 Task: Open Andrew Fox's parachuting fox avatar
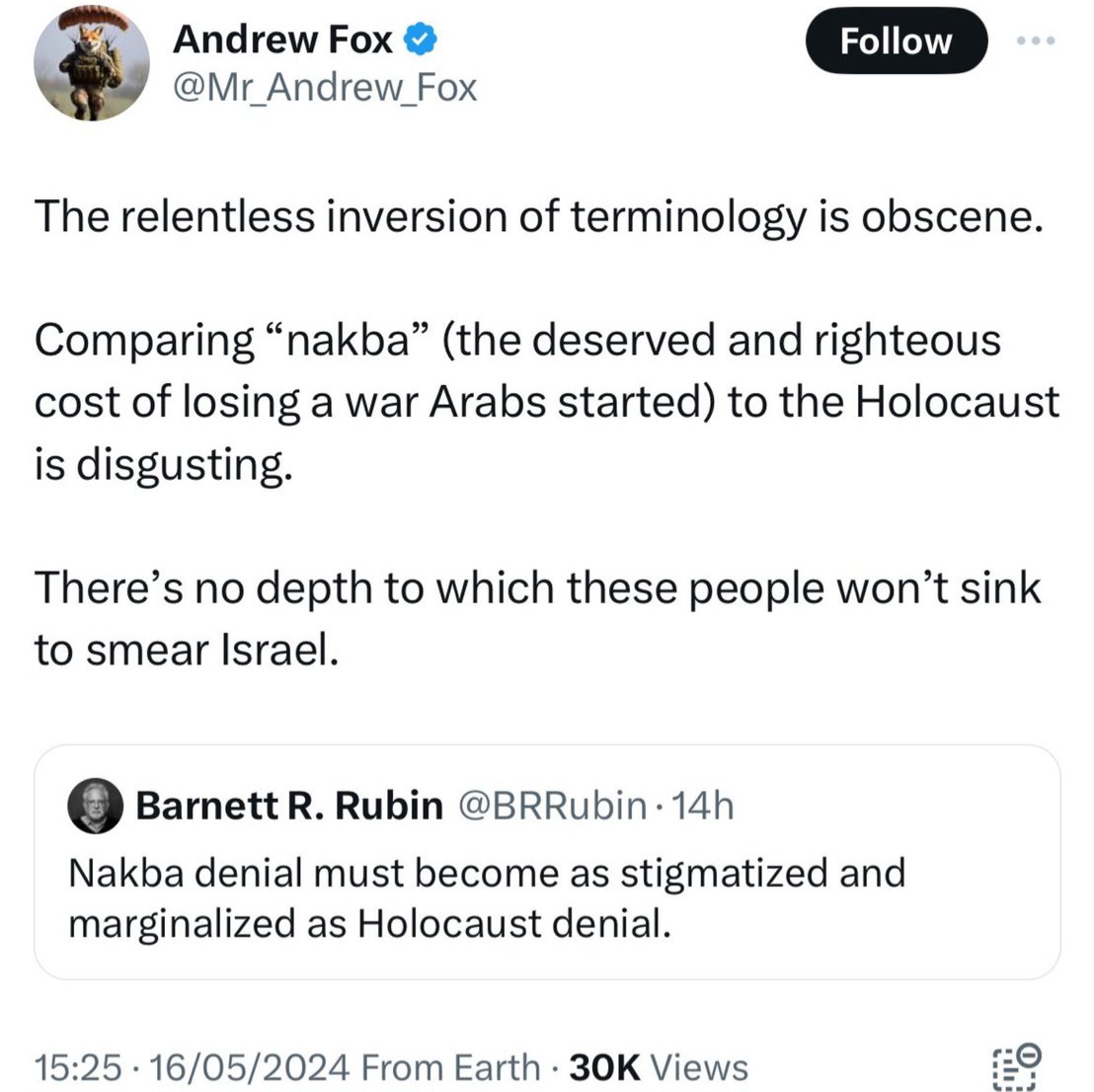click(x=92, y=63)
